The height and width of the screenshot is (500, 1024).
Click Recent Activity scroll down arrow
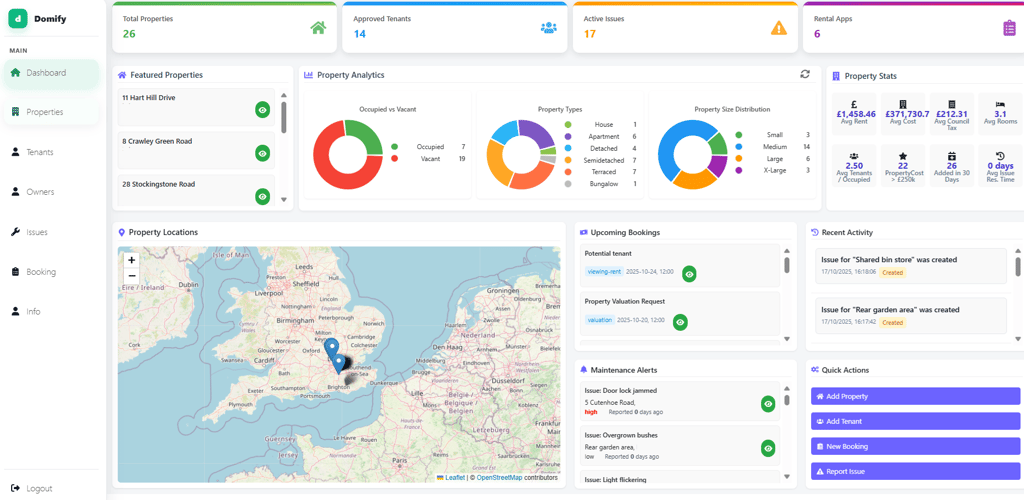coord(1017,339)
